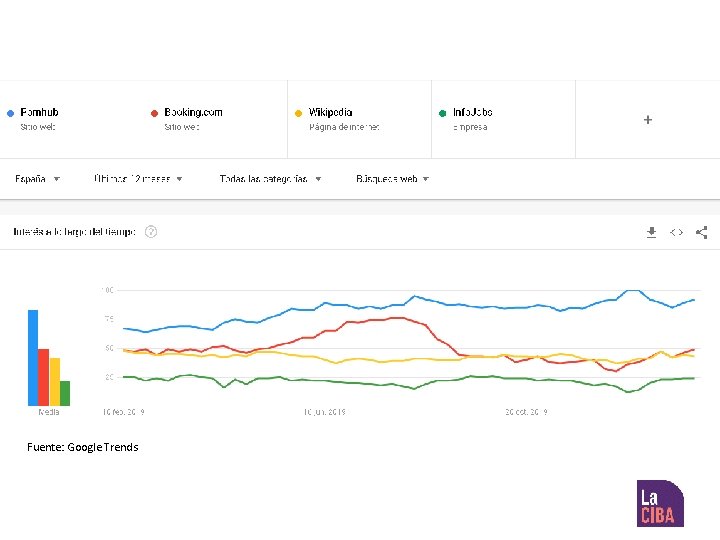Image resolution: width=720 pixels, height=540 pixels.
Task: Click the help question mark icon
Action: coord(151,232)
